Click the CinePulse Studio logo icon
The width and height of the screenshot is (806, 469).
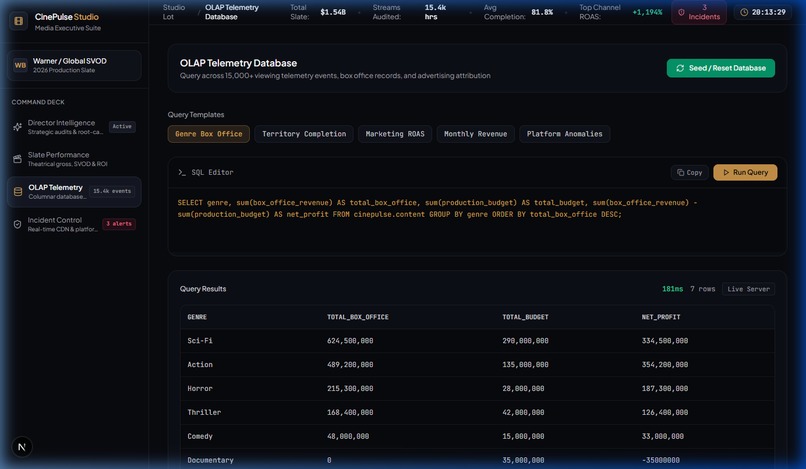coord(19,21)
